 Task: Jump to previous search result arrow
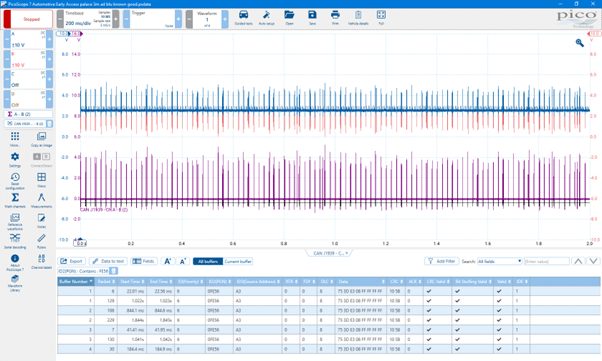[578, 261]
